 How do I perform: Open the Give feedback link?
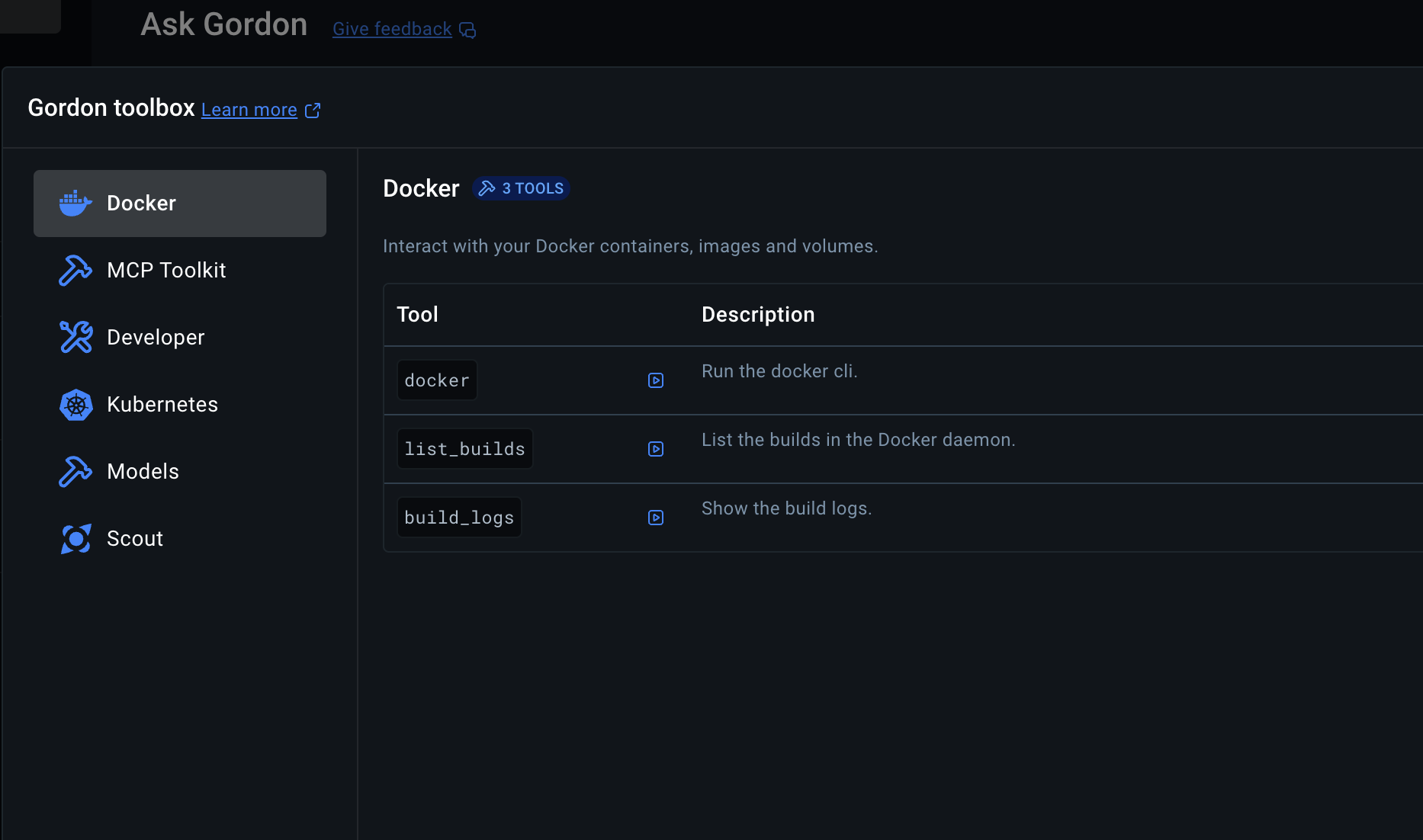392,29
